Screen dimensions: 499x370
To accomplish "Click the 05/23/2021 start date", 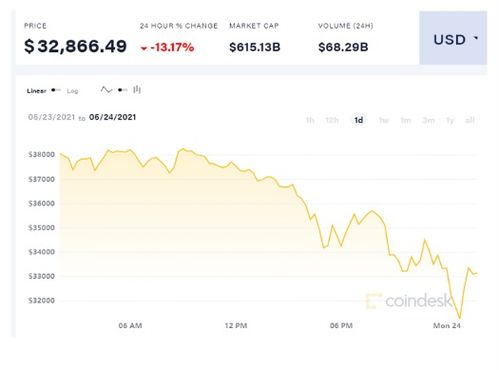I will coord(51,117).
